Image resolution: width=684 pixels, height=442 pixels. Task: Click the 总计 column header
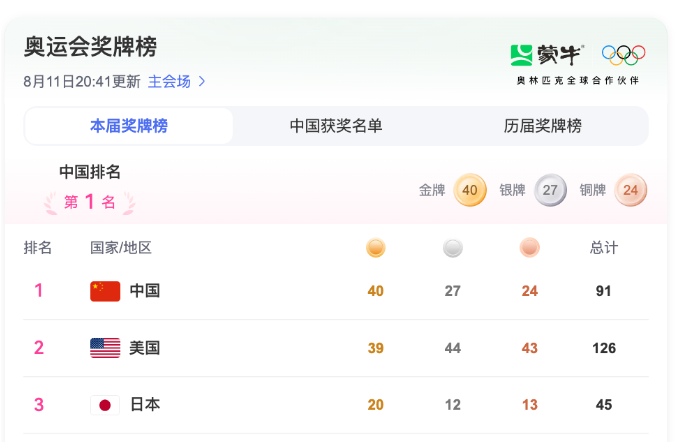604,247
